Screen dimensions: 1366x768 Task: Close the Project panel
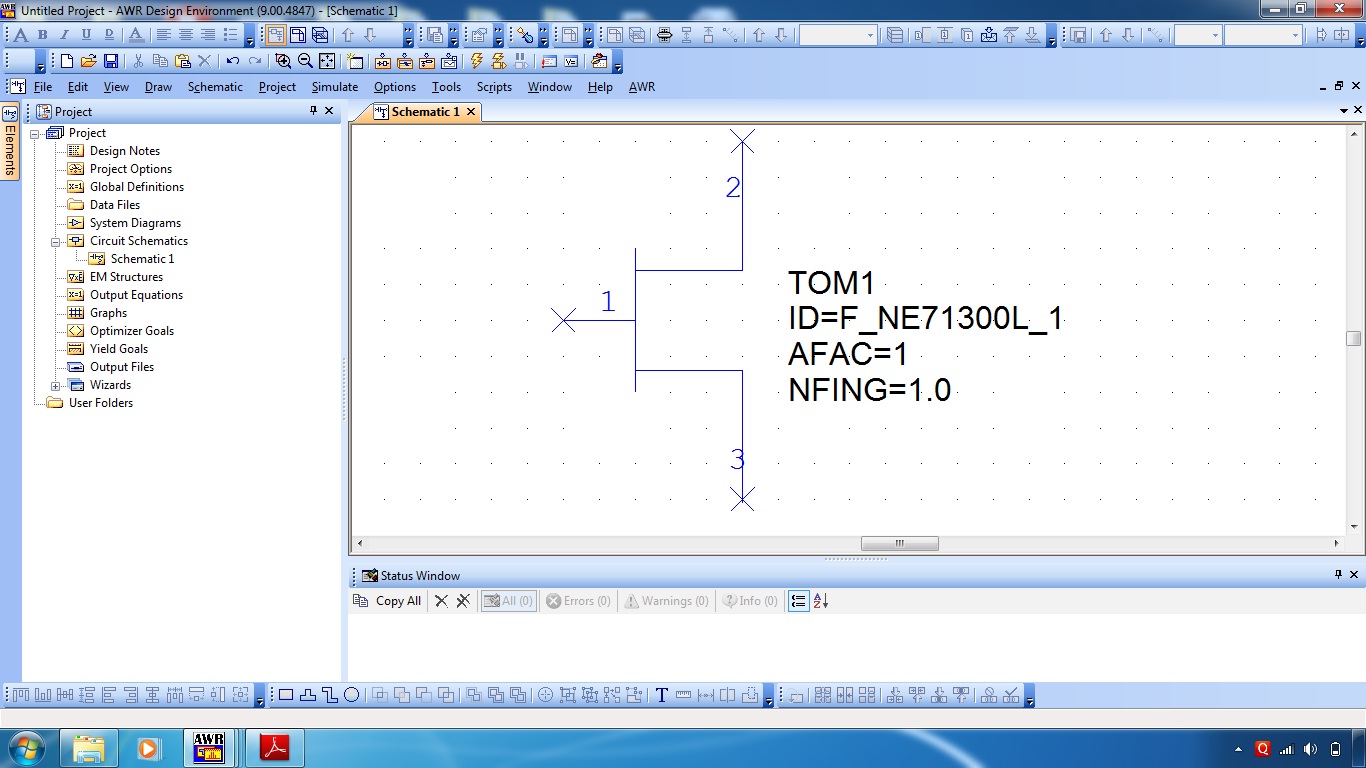pos(330,111)
